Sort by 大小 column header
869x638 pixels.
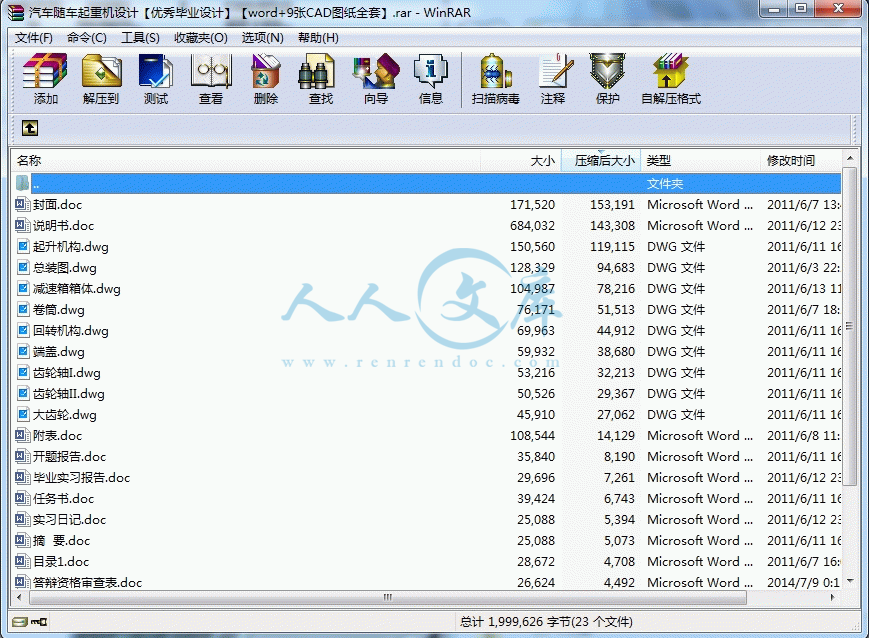coord(520,161)
